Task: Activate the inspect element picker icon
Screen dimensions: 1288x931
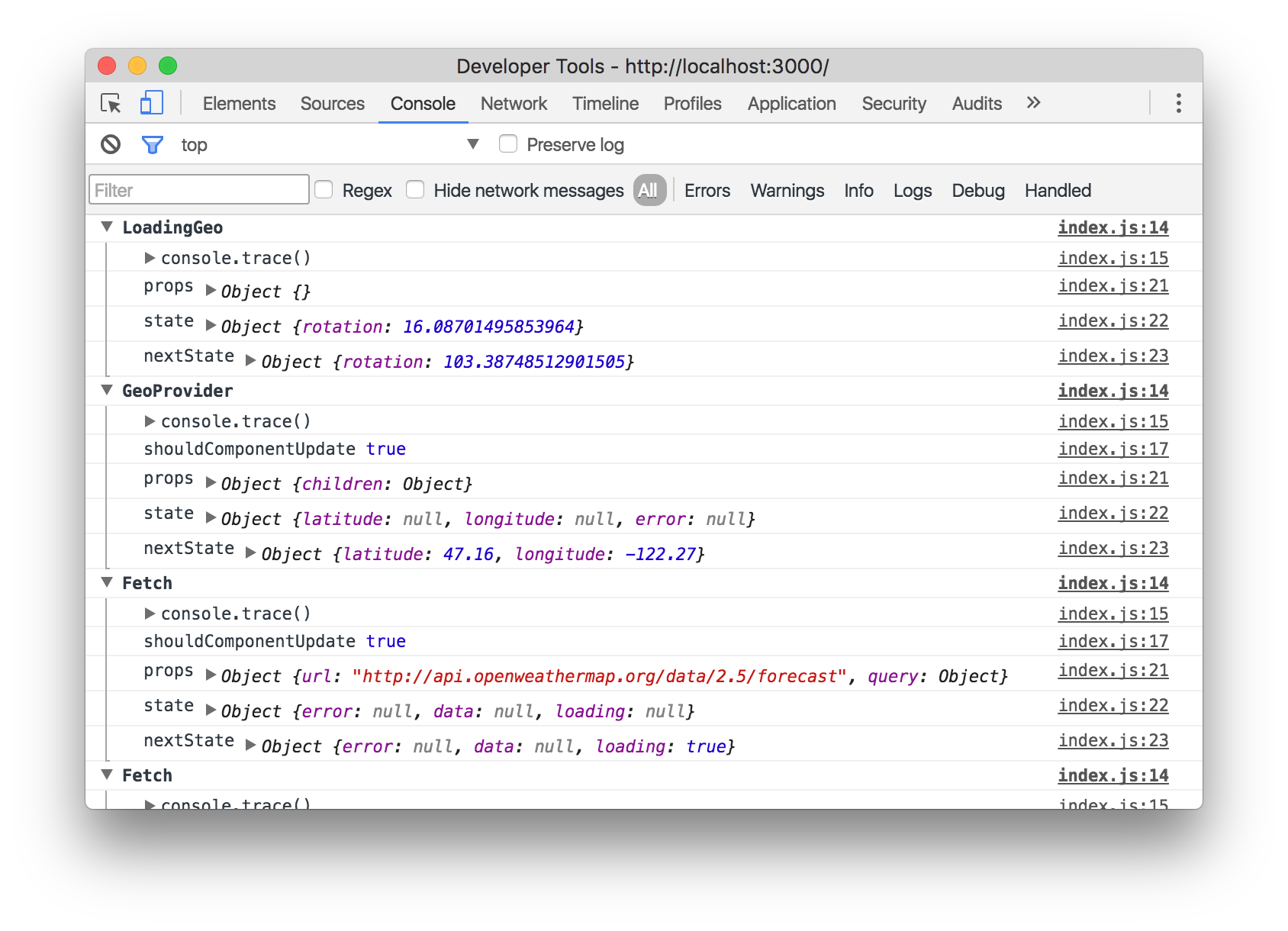Action: [x=111, y=103]
